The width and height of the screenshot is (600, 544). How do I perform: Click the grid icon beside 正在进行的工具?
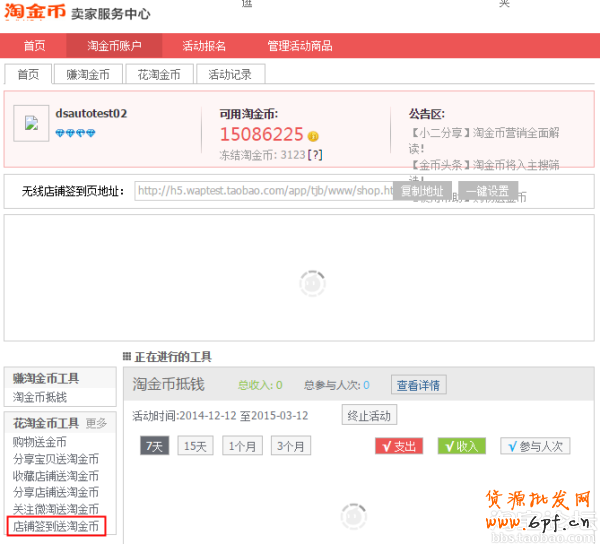pyautogui.click(x=126, y=357)
